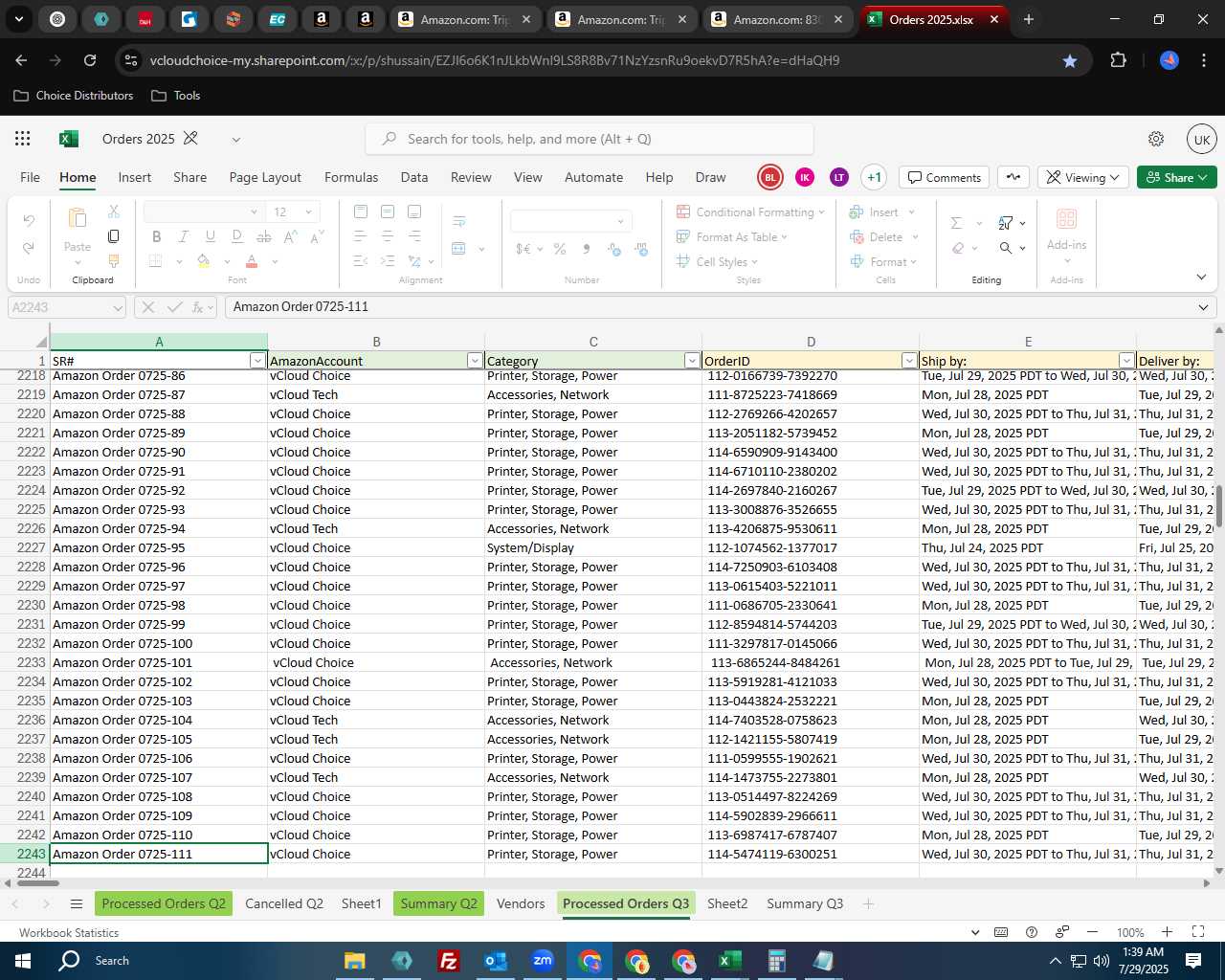The image size is (1225, 980).
Task: Click the Underline formatting icon
Action: point(210,236)
